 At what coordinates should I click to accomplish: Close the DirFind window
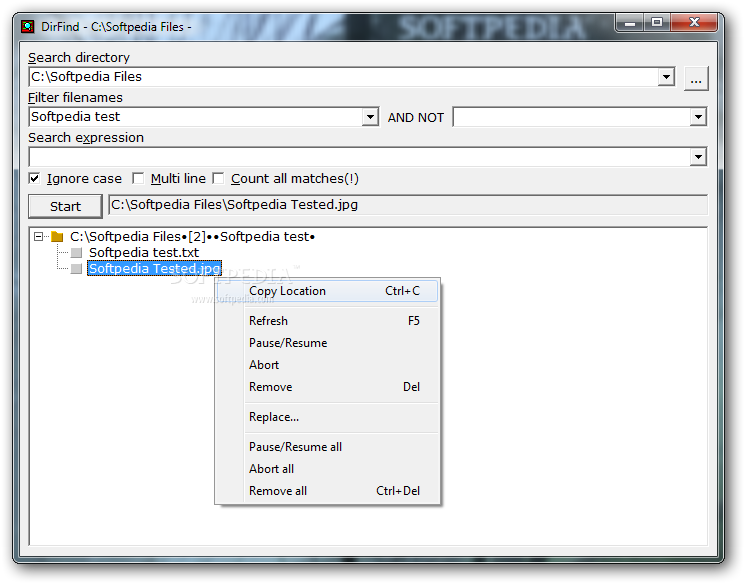[694, 22]
